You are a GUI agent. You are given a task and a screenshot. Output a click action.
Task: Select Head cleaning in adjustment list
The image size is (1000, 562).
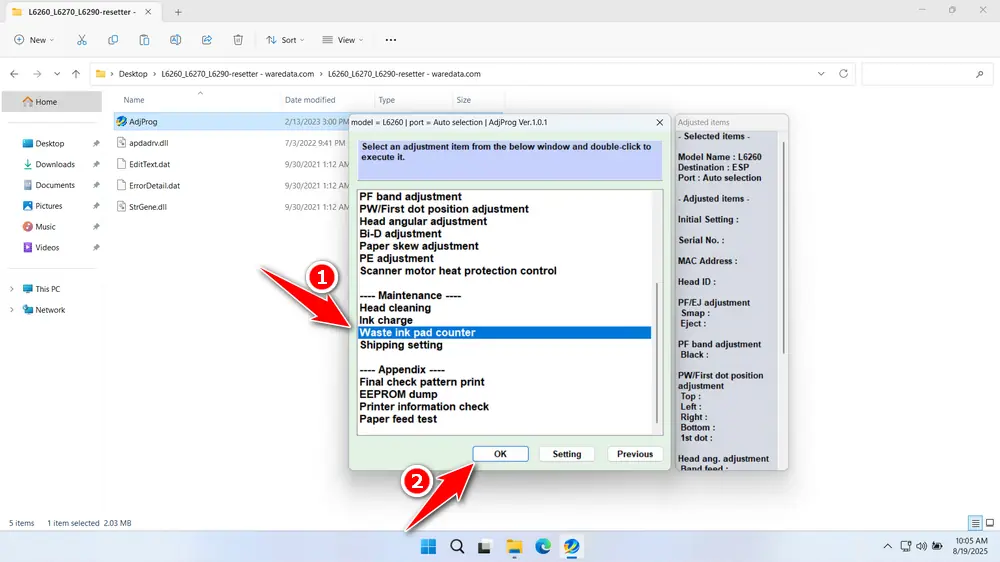coord(395,308)
